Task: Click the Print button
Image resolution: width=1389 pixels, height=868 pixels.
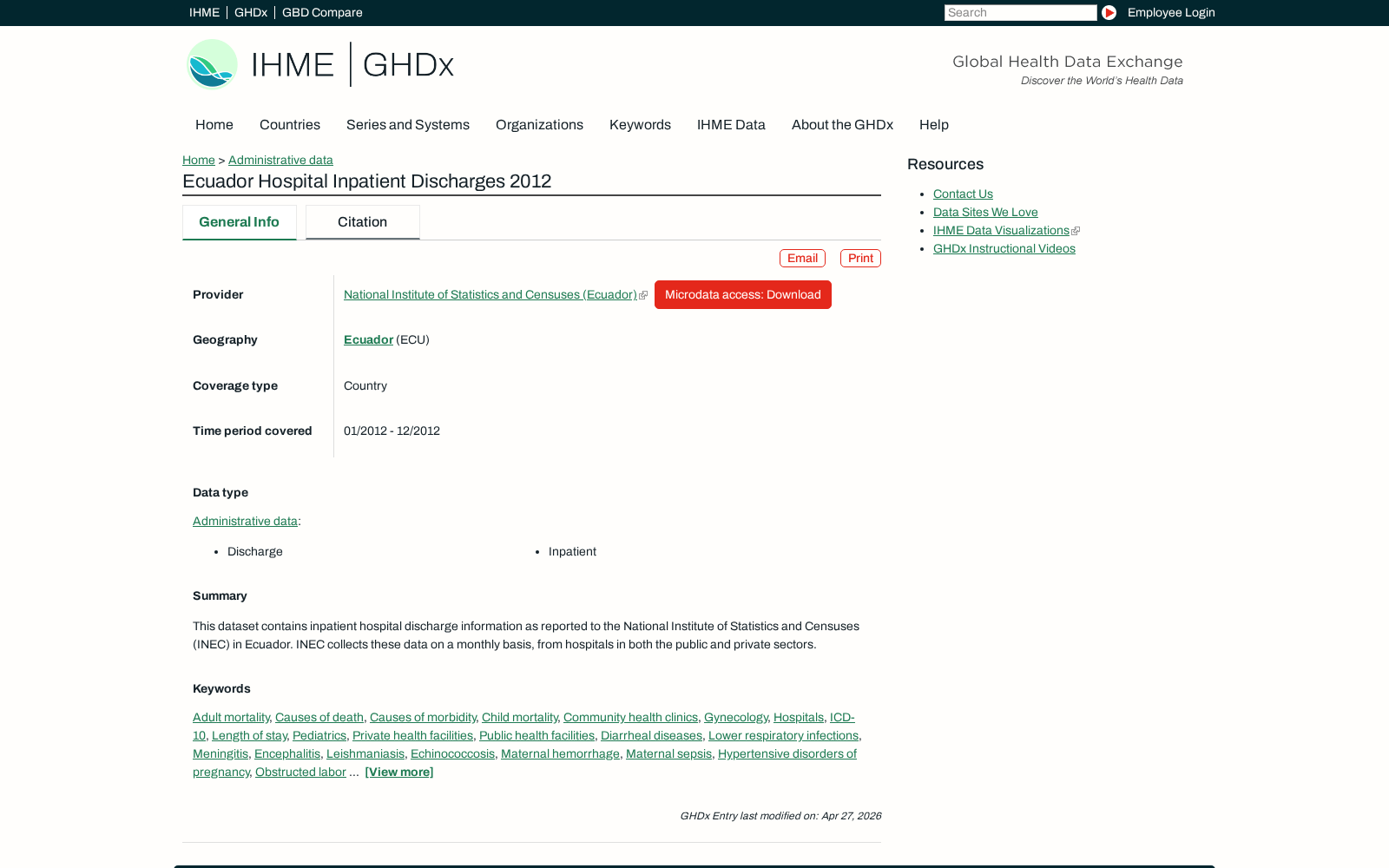Action: pyautogui.click(x=860, y=259)
